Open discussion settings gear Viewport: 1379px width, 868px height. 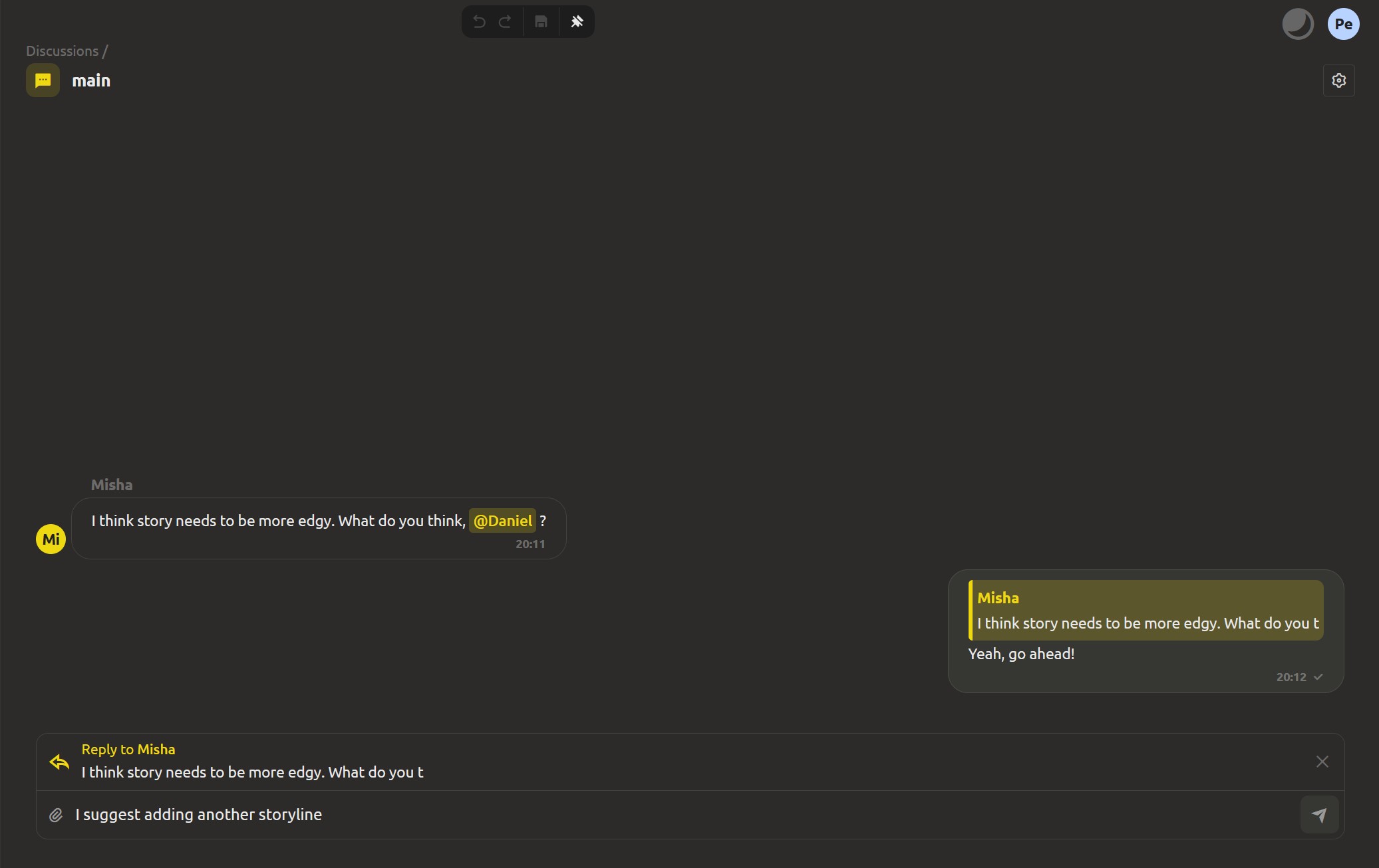(x=1338, y=80)
